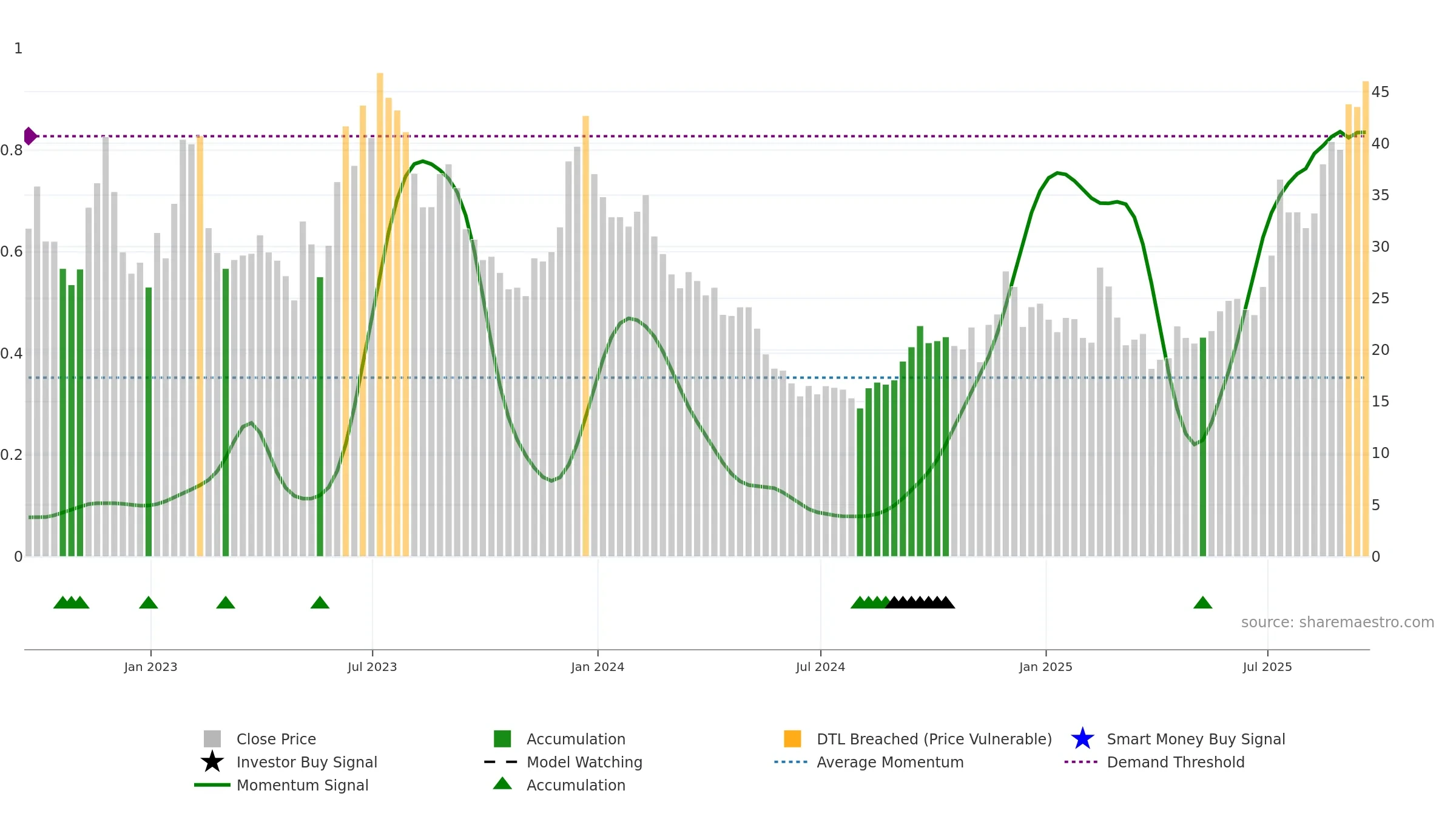Click the Jul 2023 axis label
This screenshot has width=1456, height=819.
(x=372, y=667)
